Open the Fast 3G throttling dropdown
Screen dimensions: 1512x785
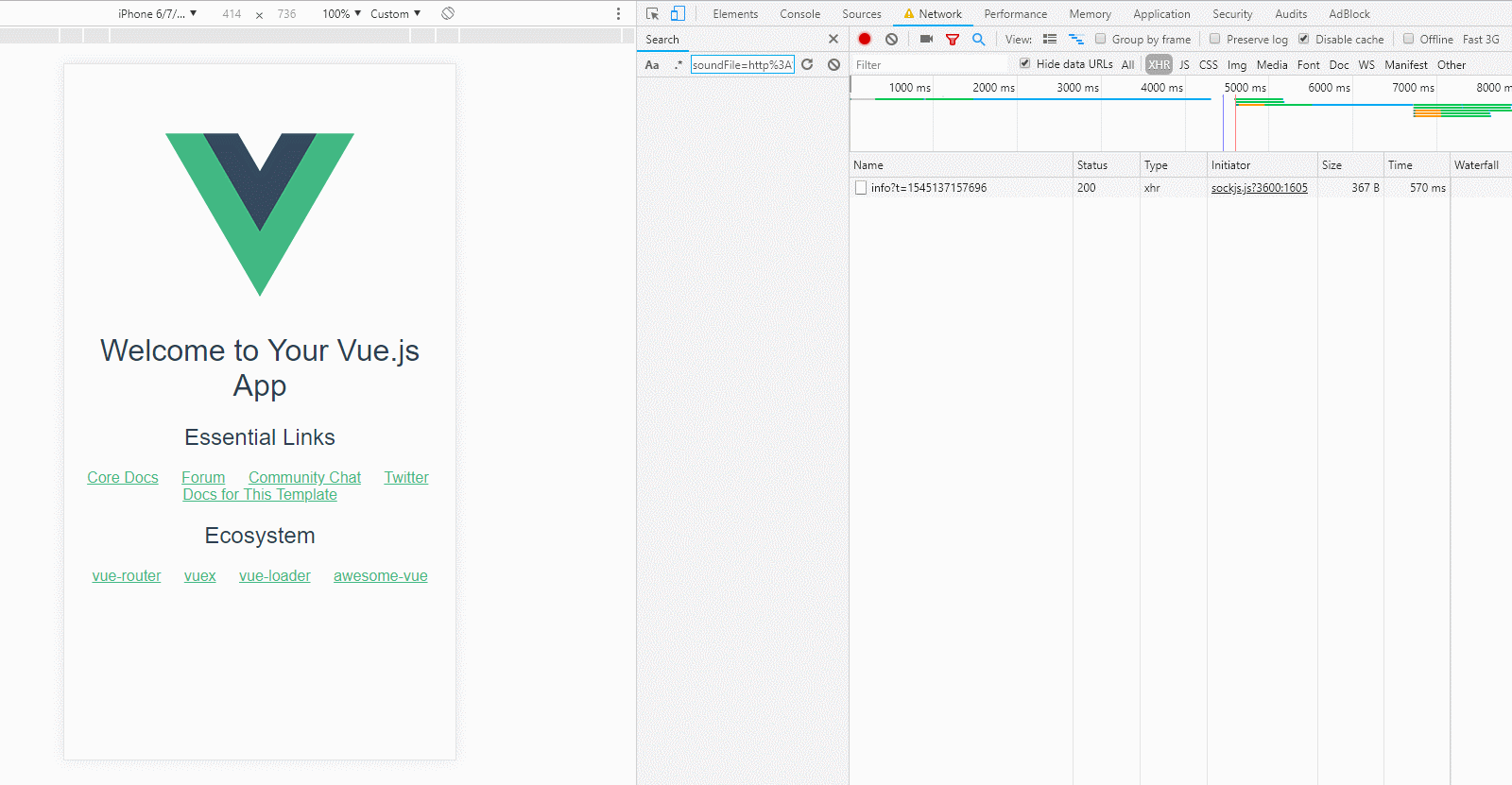click(x=1481, y=40)
